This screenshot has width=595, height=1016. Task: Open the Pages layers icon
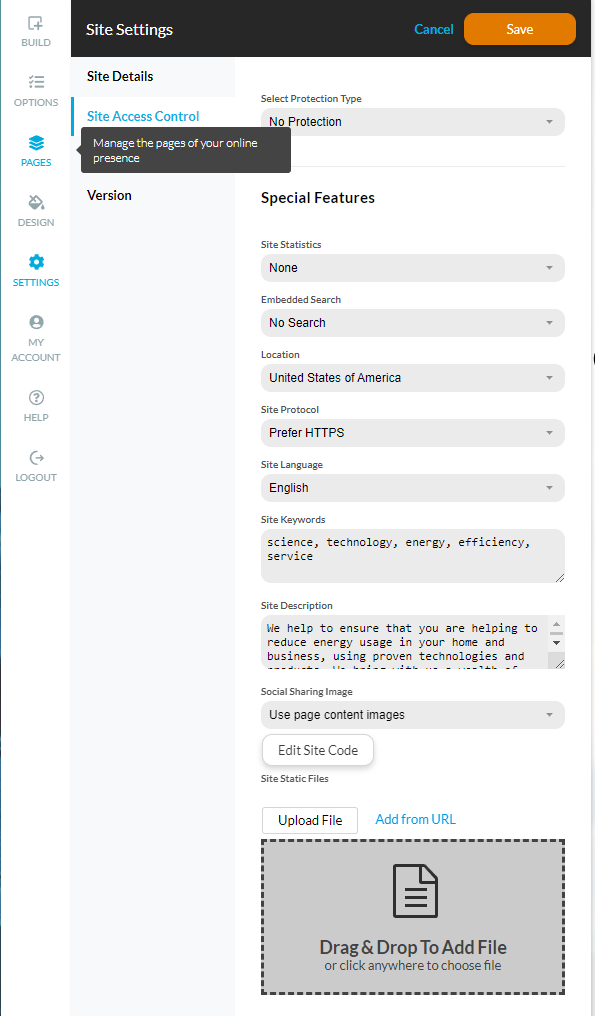tap(36, 143)
